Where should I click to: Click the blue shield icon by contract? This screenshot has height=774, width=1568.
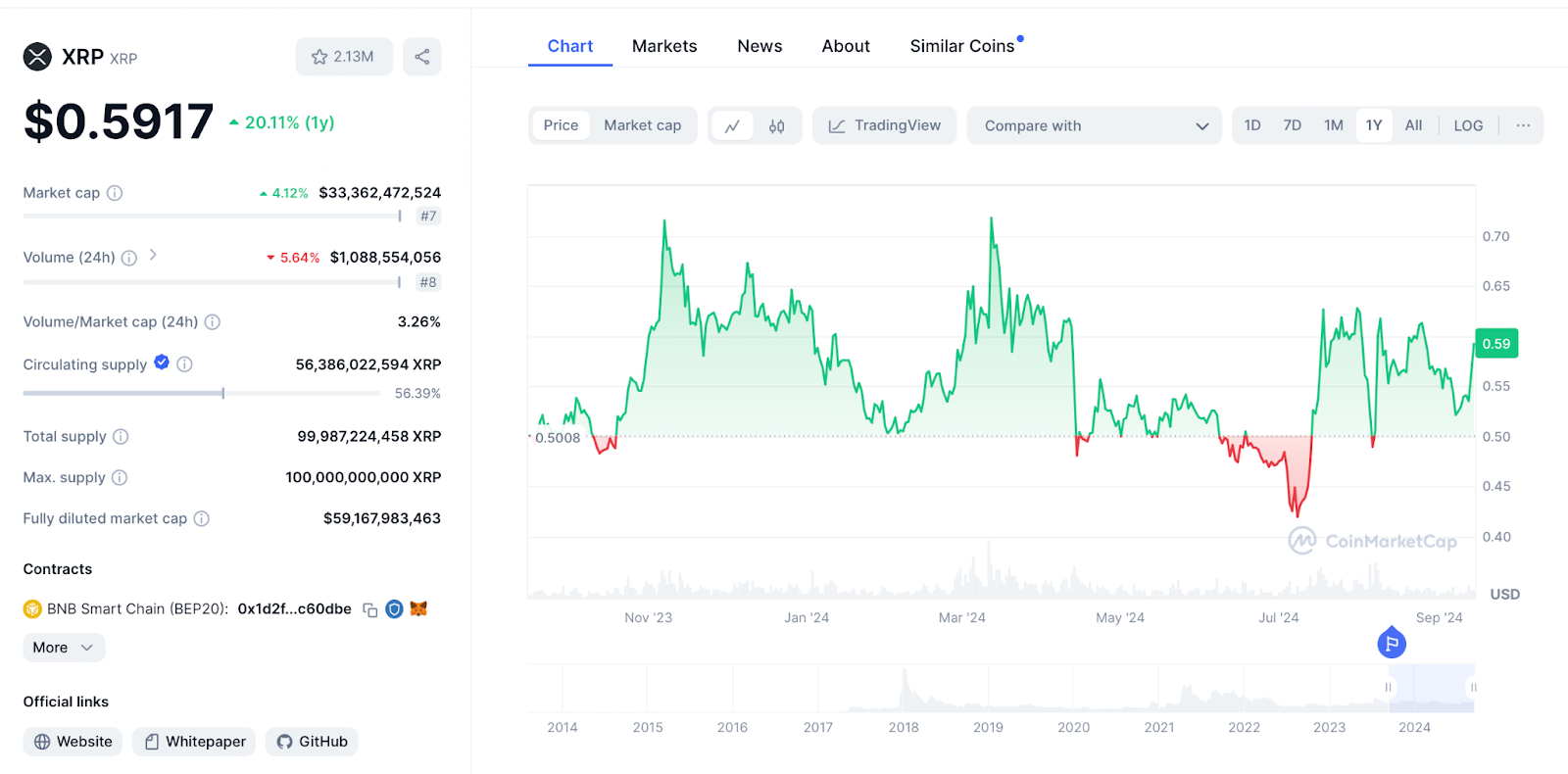(394, 609)
